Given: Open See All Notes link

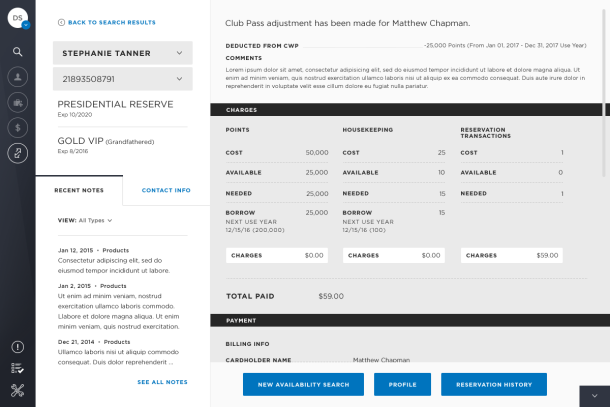Looking at the screenshot, I should pos(162,382).
